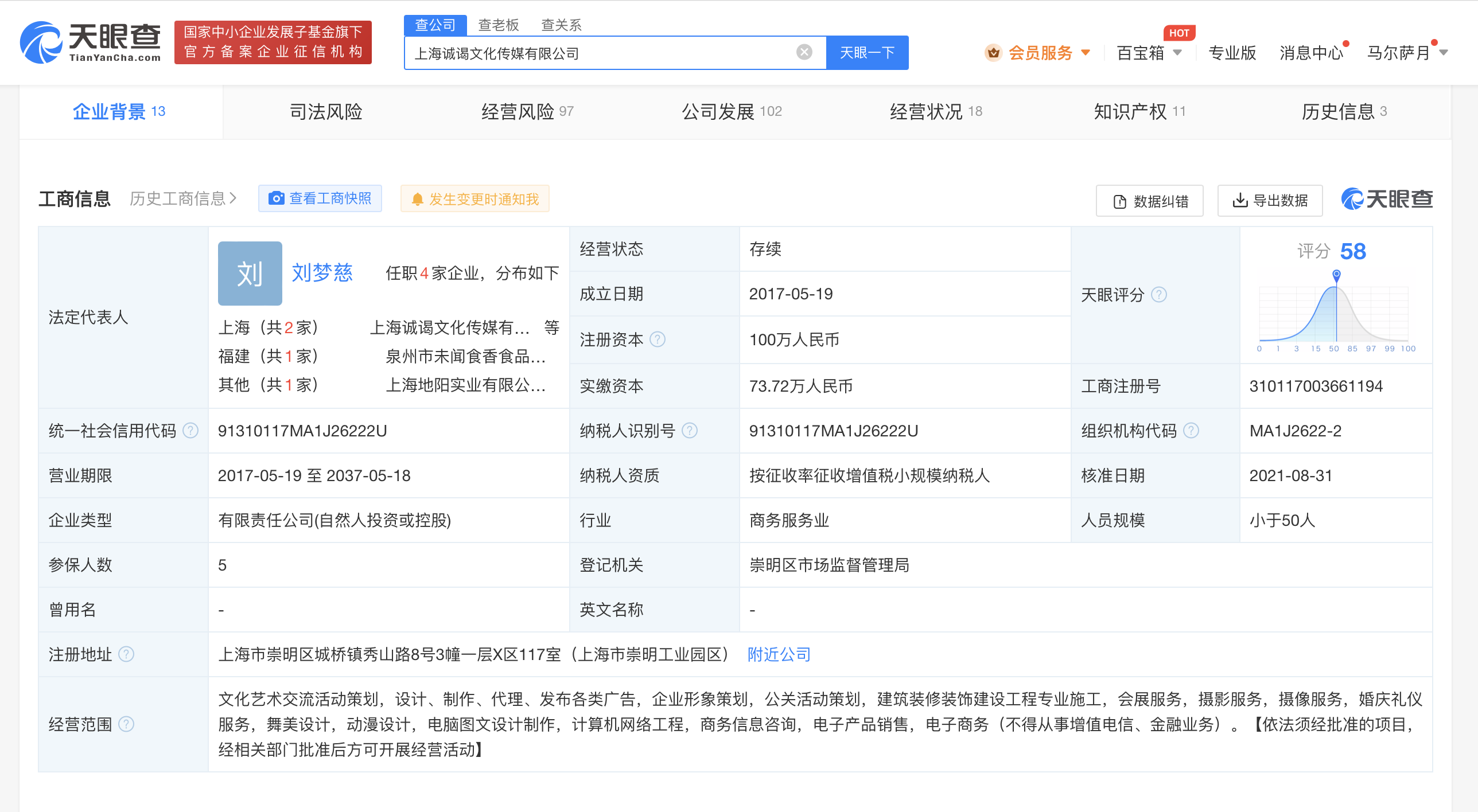This screenshot has height=812, width=1478.
Task: Open 刘梦慈 legal representative link
Action: coord(322,273)
